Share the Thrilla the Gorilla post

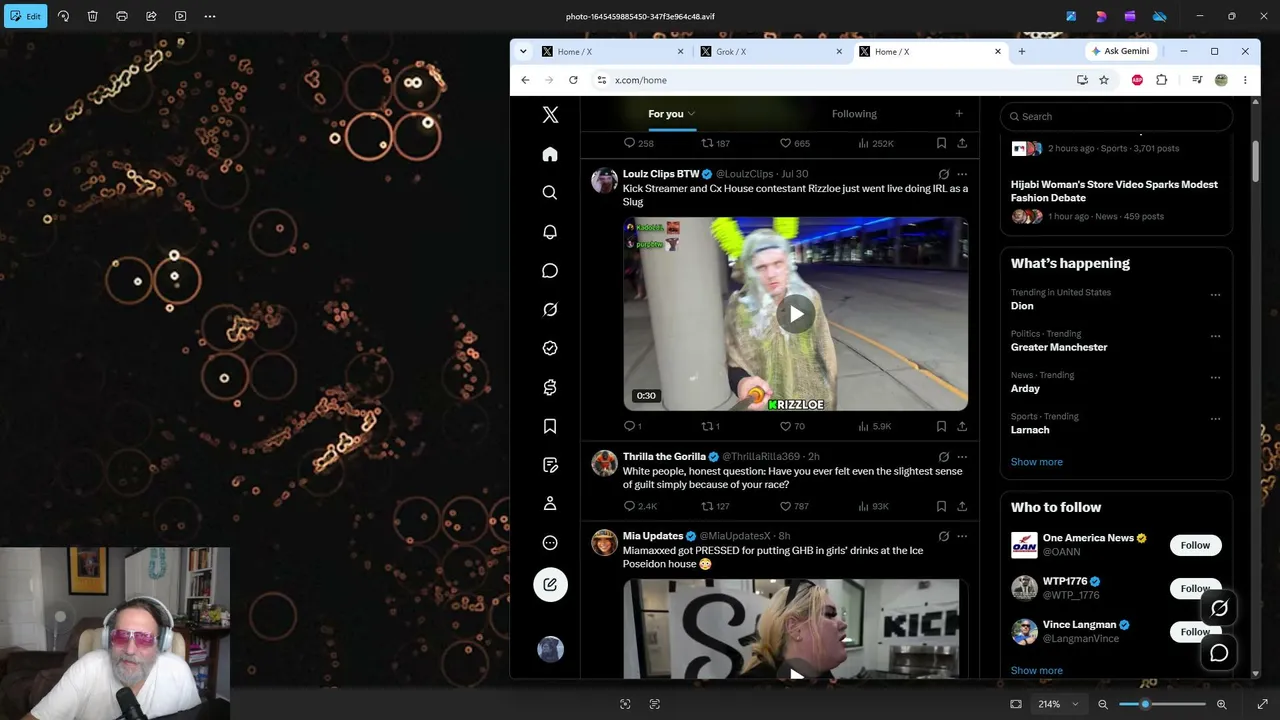(x=962, y=506)
